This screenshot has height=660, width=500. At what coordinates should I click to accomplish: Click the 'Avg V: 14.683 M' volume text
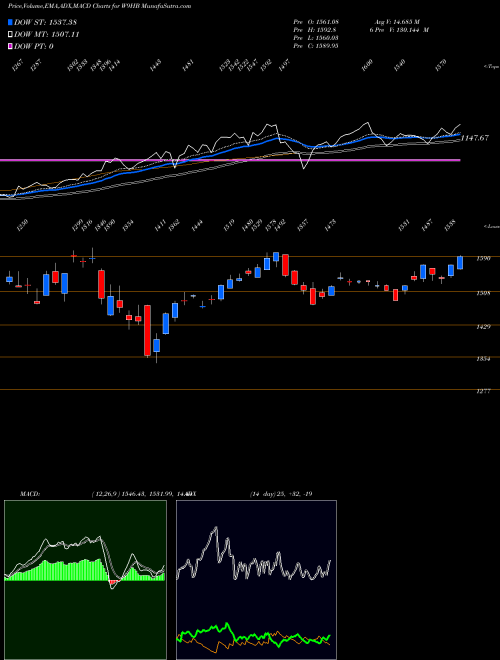(398, 21)
